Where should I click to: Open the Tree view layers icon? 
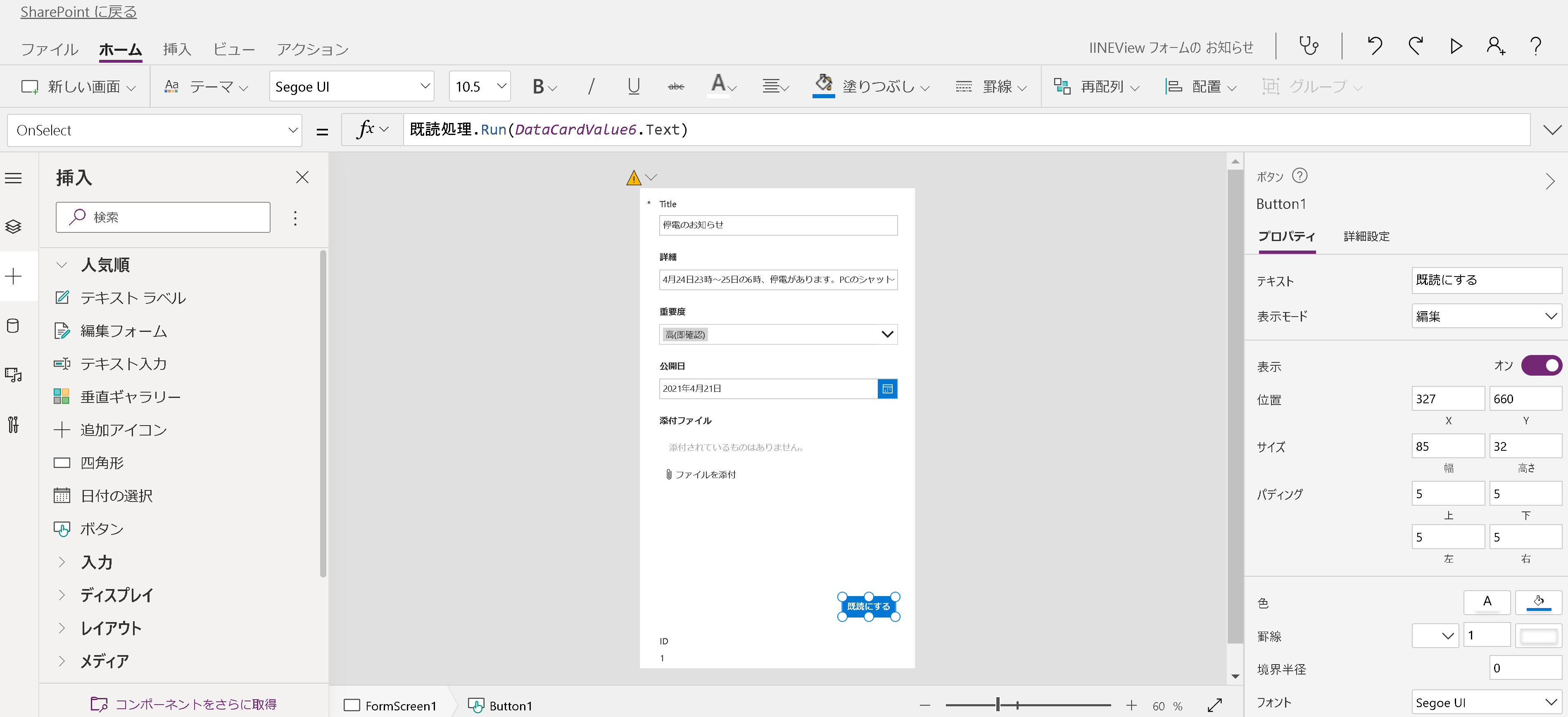tap(13, 227)
